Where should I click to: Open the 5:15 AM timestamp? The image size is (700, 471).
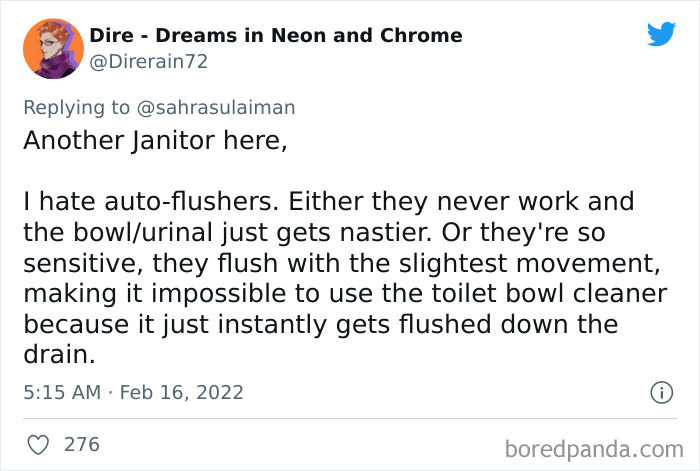pyautogui.click(x=62, y=392)
